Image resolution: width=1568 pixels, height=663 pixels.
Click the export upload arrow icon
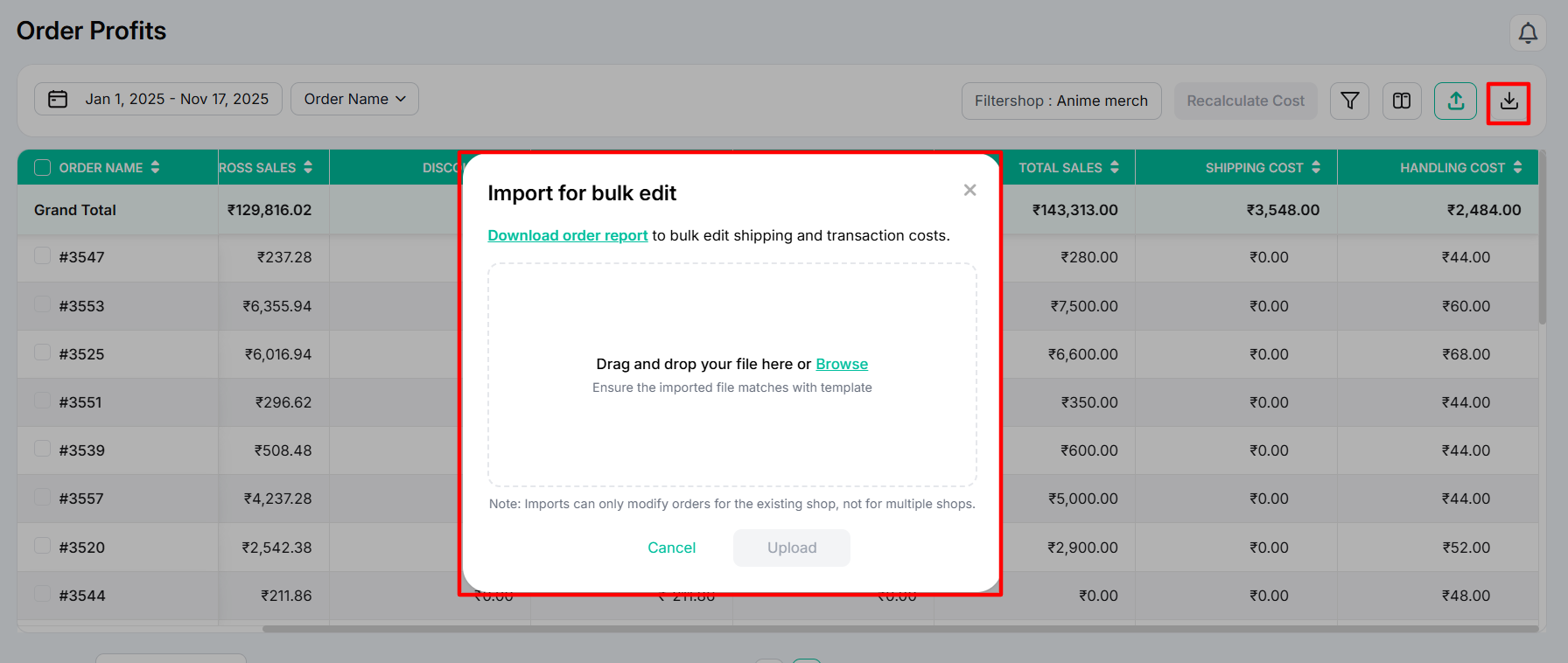click(1455, 101)
